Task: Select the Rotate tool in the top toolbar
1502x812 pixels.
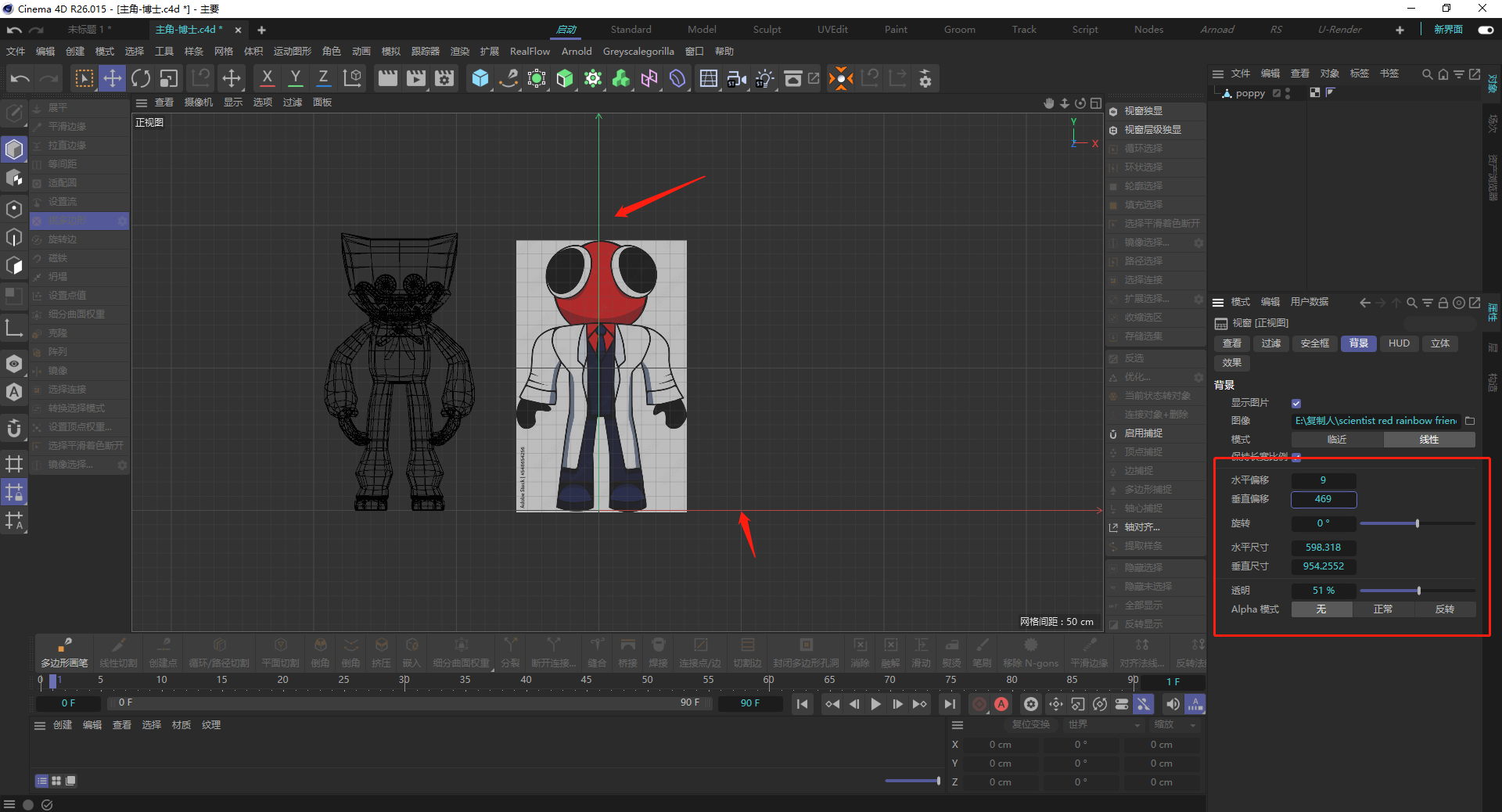Action: [141, 78]
